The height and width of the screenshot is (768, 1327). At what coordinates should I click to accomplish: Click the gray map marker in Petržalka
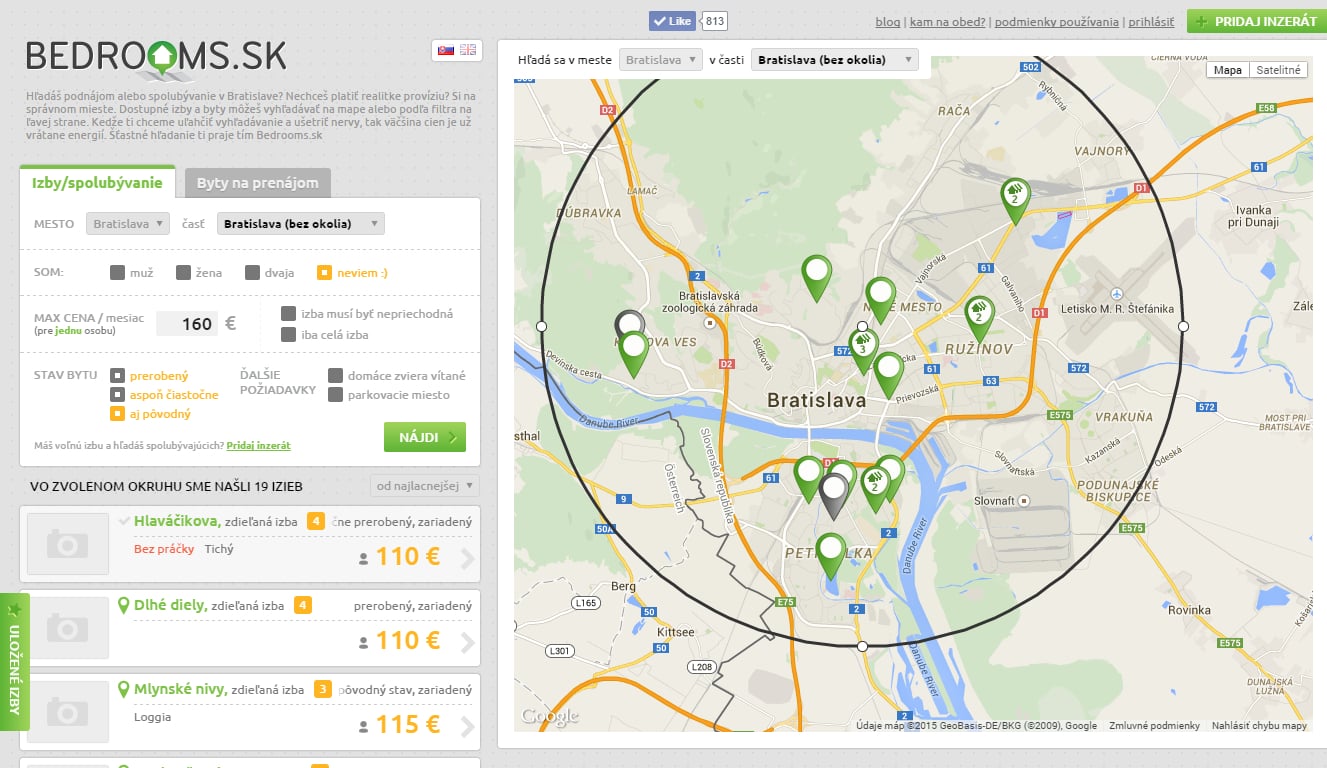[833, 492]
